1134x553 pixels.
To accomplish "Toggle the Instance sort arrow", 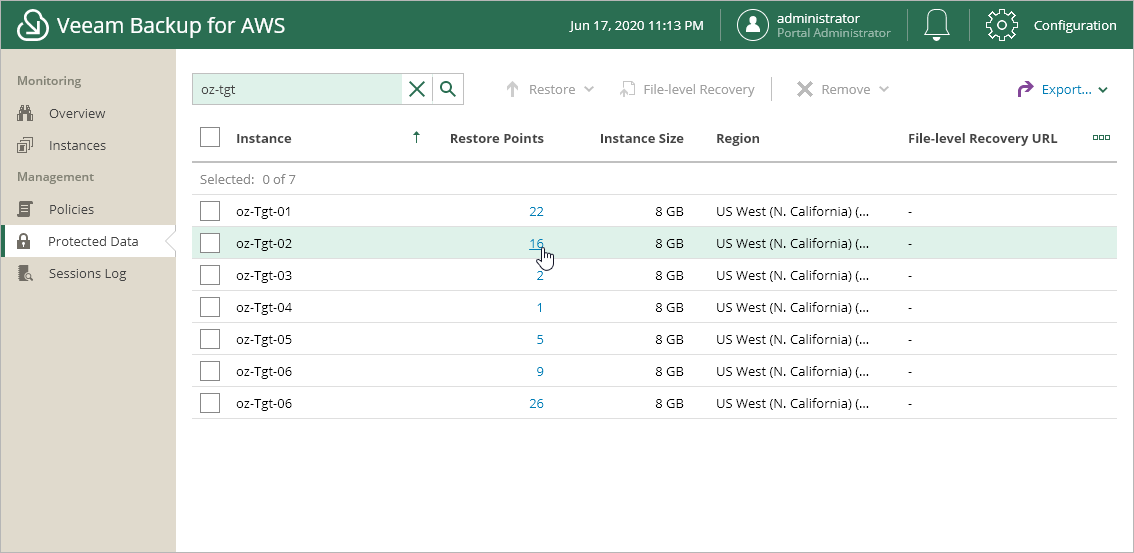I will click(x=416, y=137).
